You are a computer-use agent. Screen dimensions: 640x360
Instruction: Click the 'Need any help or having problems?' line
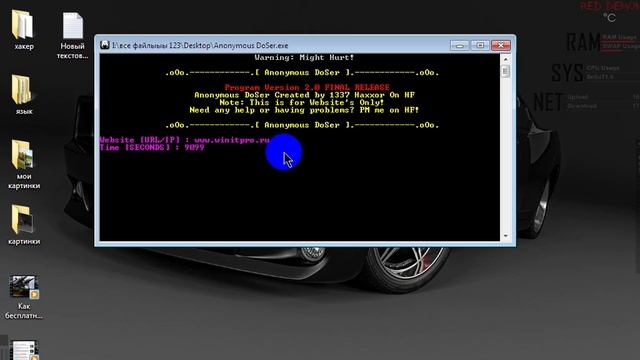(x=304, y=110)
